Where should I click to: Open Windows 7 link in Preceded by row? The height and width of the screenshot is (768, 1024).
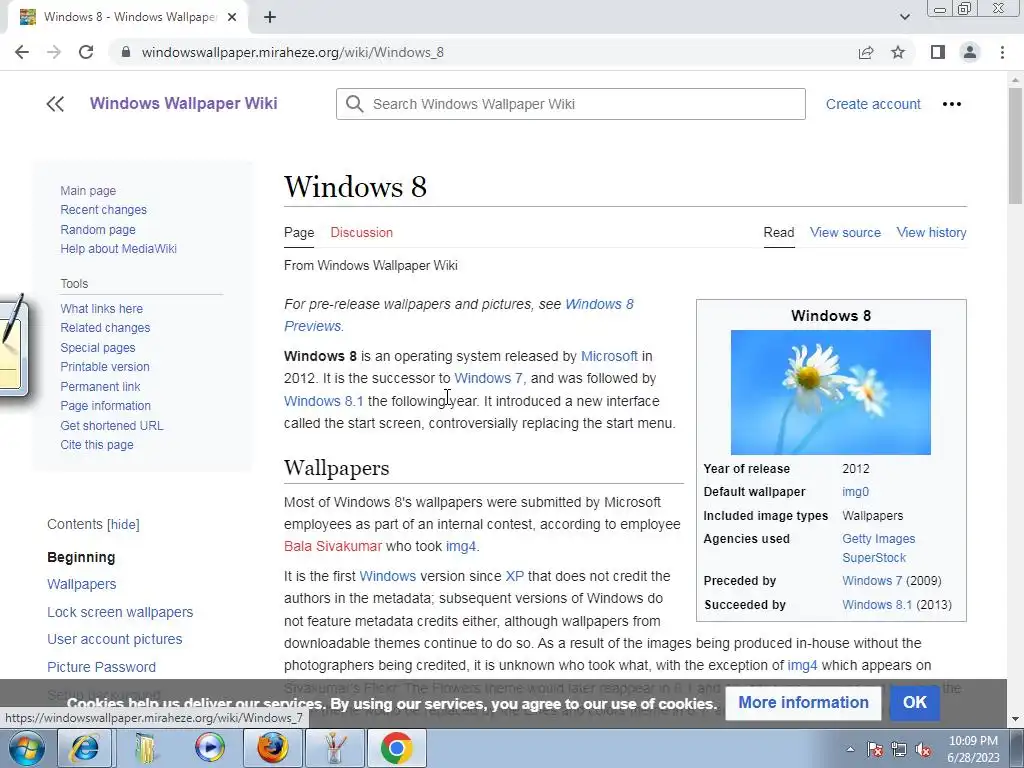tap(872, 581)
